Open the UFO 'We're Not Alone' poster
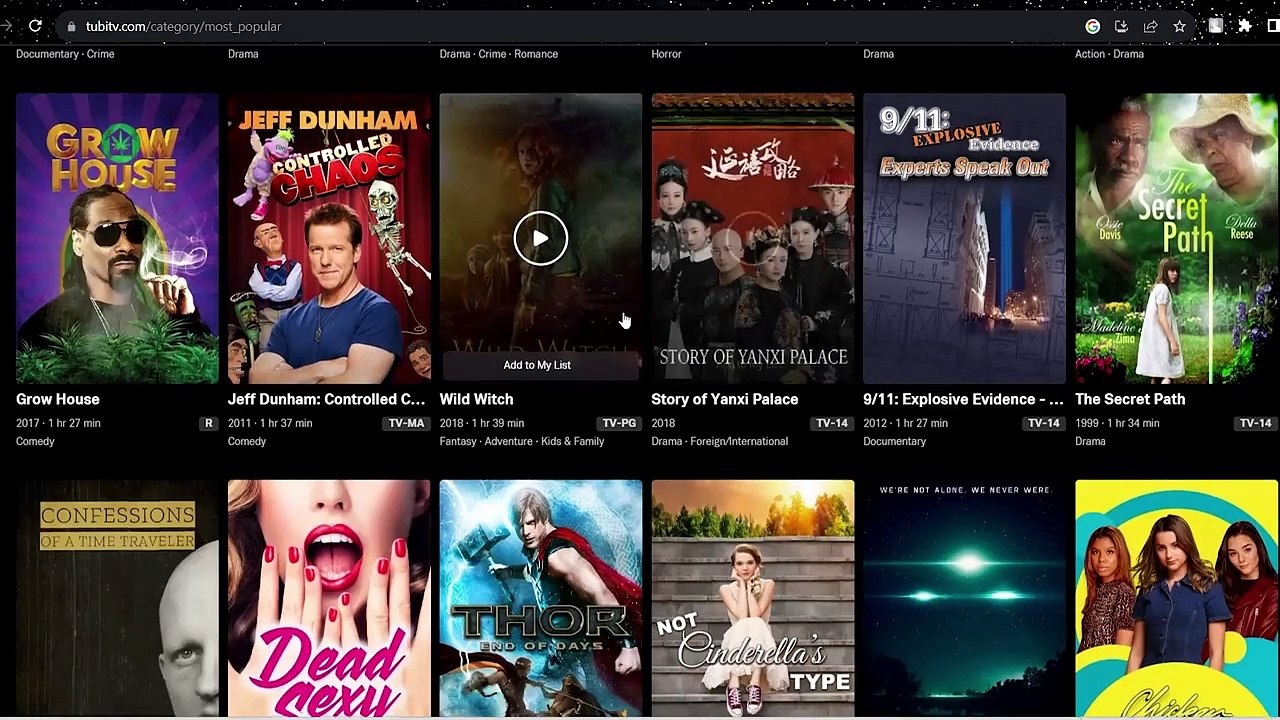 coord(965,599)
